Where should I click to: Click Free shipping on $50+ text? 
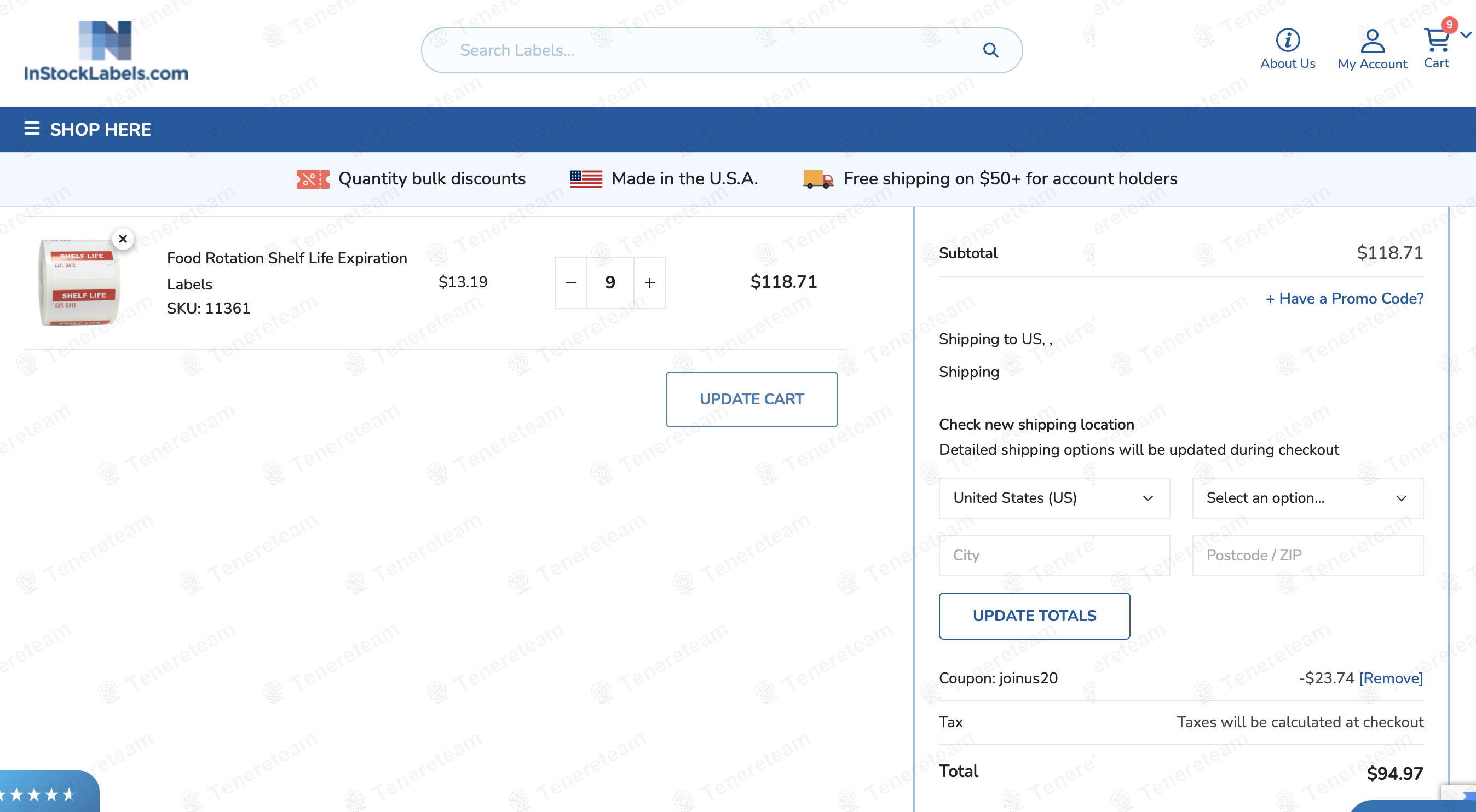[x=1010, y=179]
